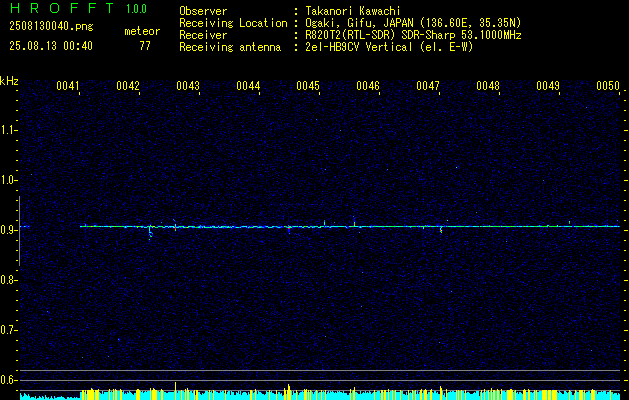Click the location Ogaki, Gifu, JAPAN text
Viewport: 629px width, 400px height.
(x=359, y=23)
